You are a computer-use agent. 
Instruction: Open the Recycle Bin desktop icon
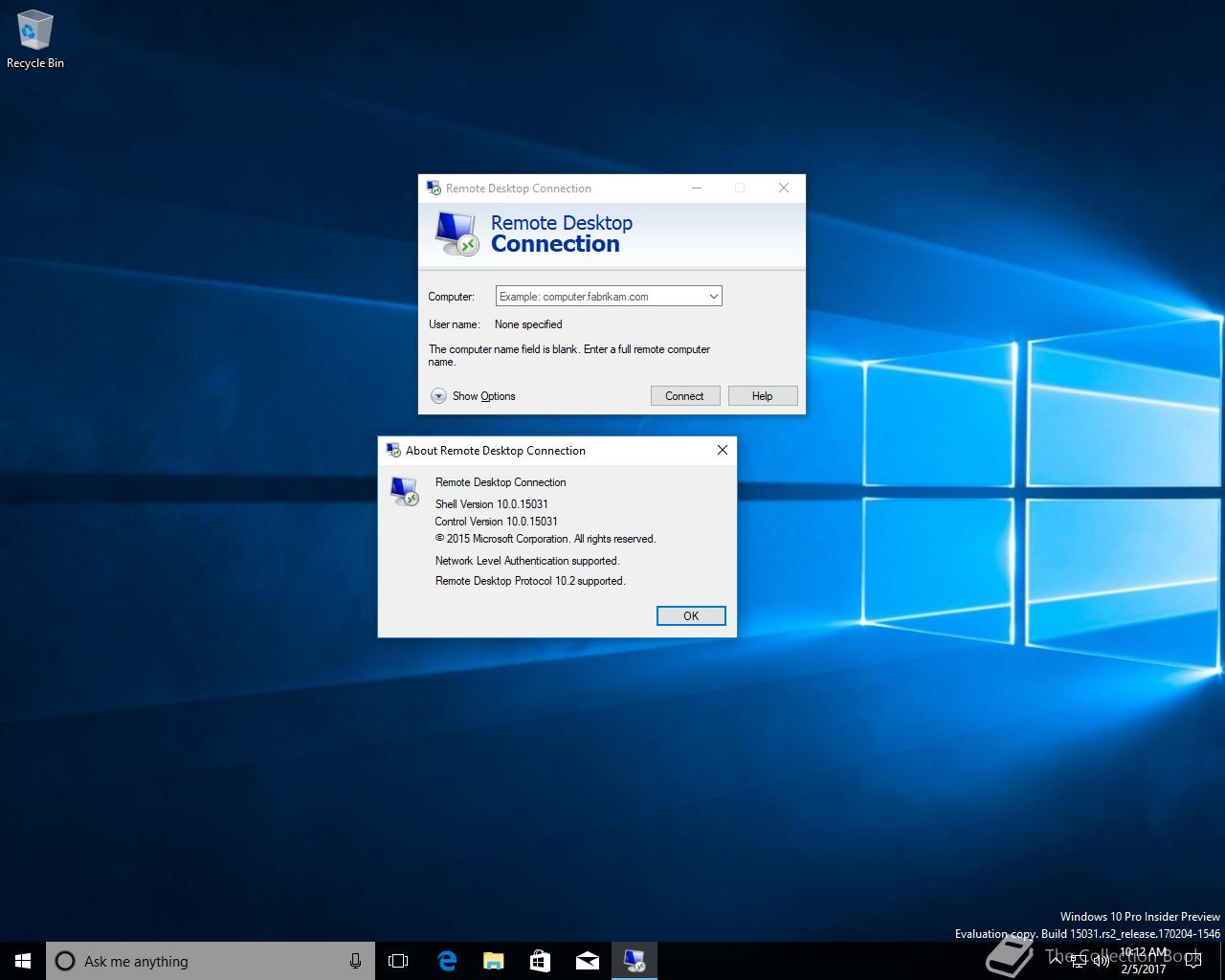point(35,39)
